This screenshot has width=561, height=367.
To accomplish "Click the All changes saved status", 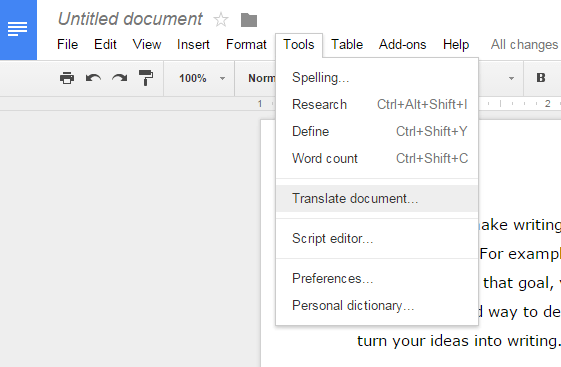I will point(525,45).
